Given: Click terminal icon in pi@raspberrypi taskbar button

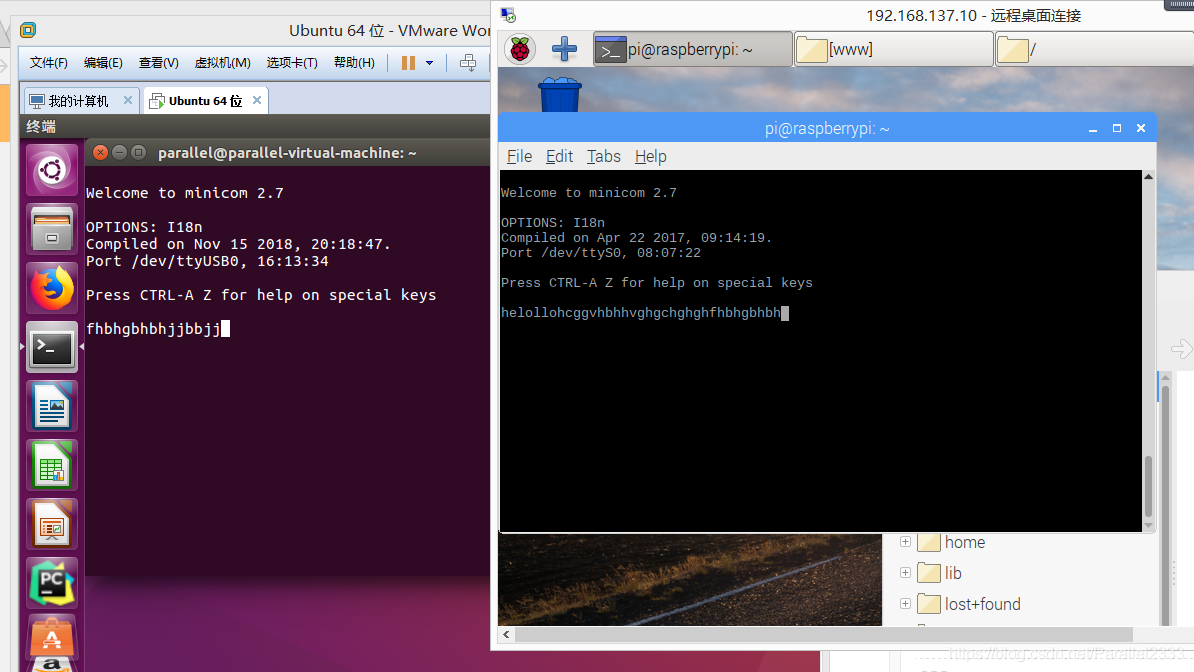Looking at the screenshot, I should [610, 50].
